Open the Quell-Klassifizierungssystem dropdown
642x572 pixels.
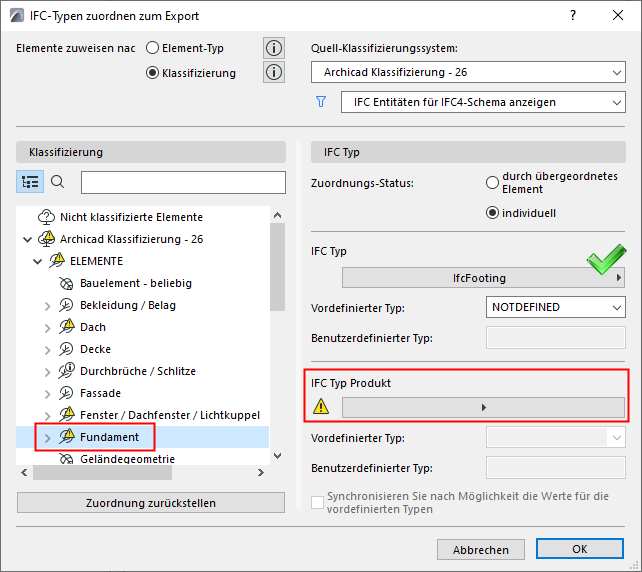click(x=468, y=72)
